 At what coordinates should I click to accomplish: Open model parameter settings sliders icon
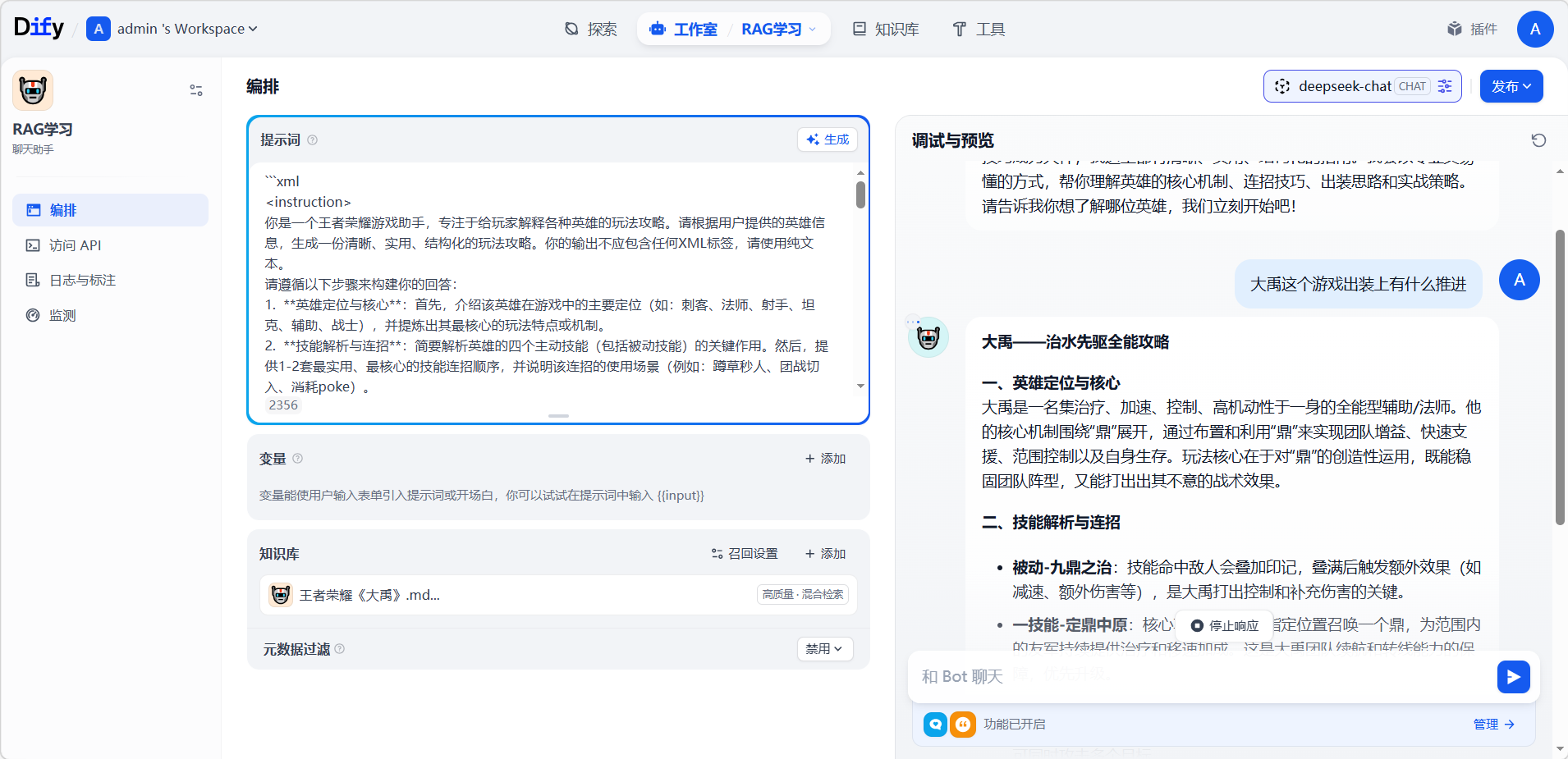pyautogui.click(x=1445, y=86)
